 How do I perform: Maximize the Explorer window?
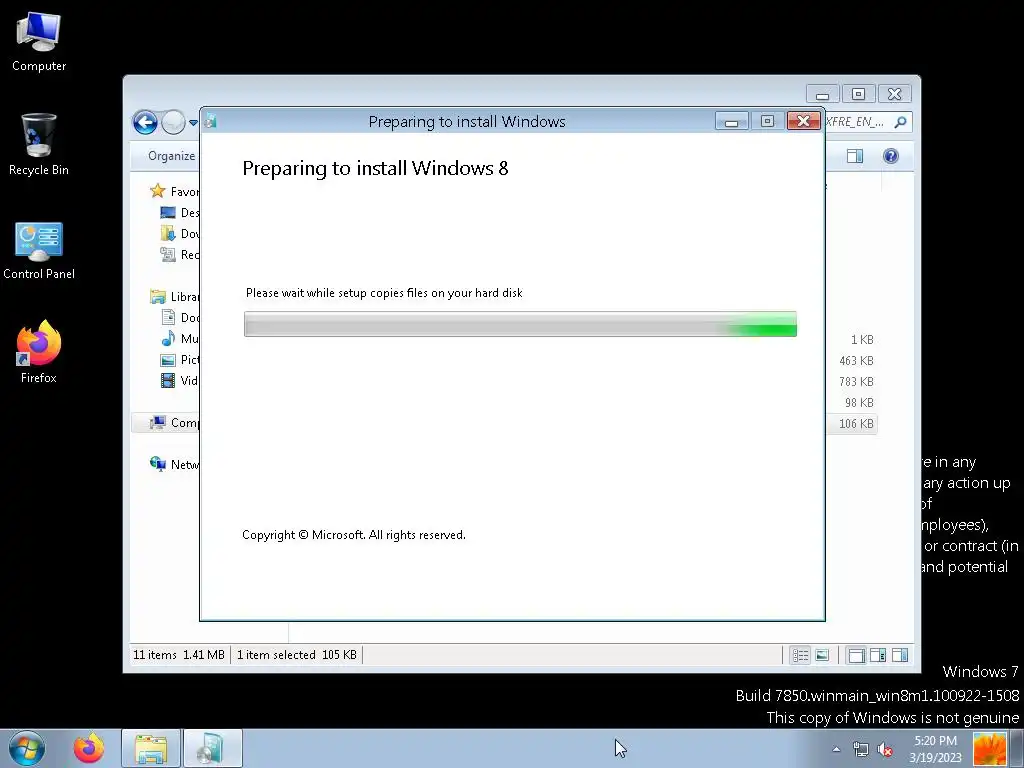(x=858, y=94)
